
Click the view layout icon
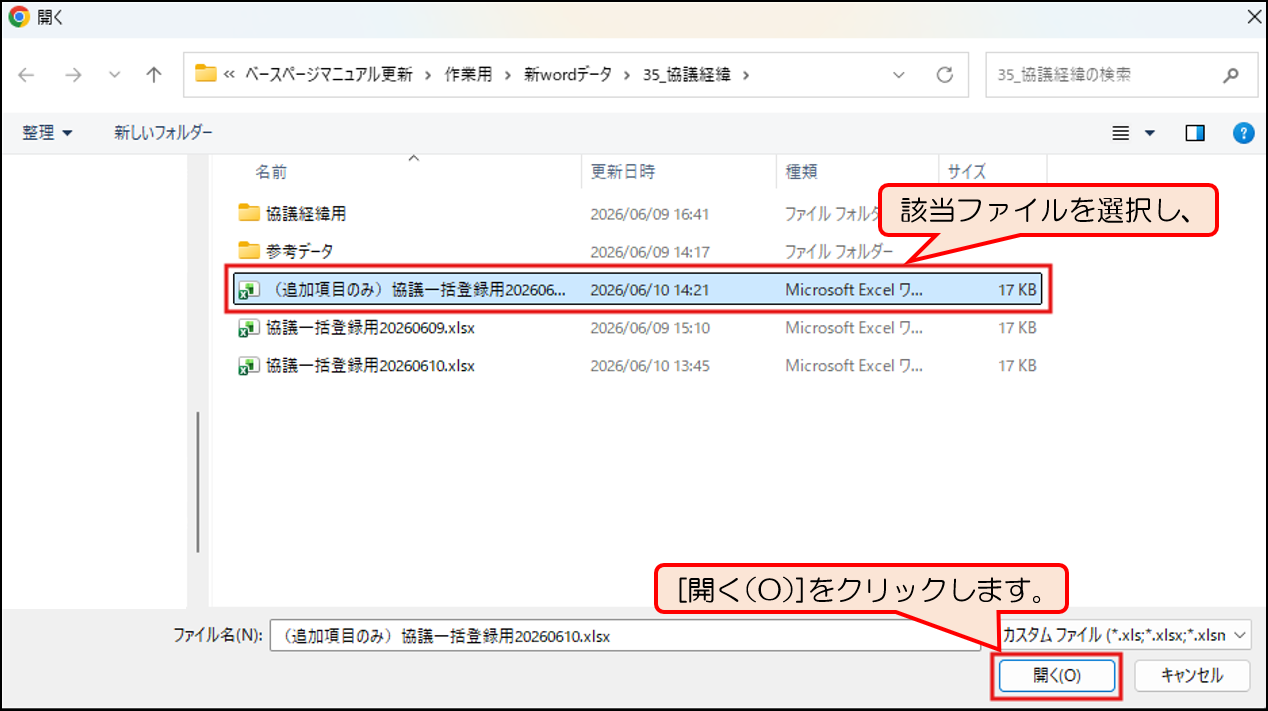pyautogui.click(x=1121, y=133)
